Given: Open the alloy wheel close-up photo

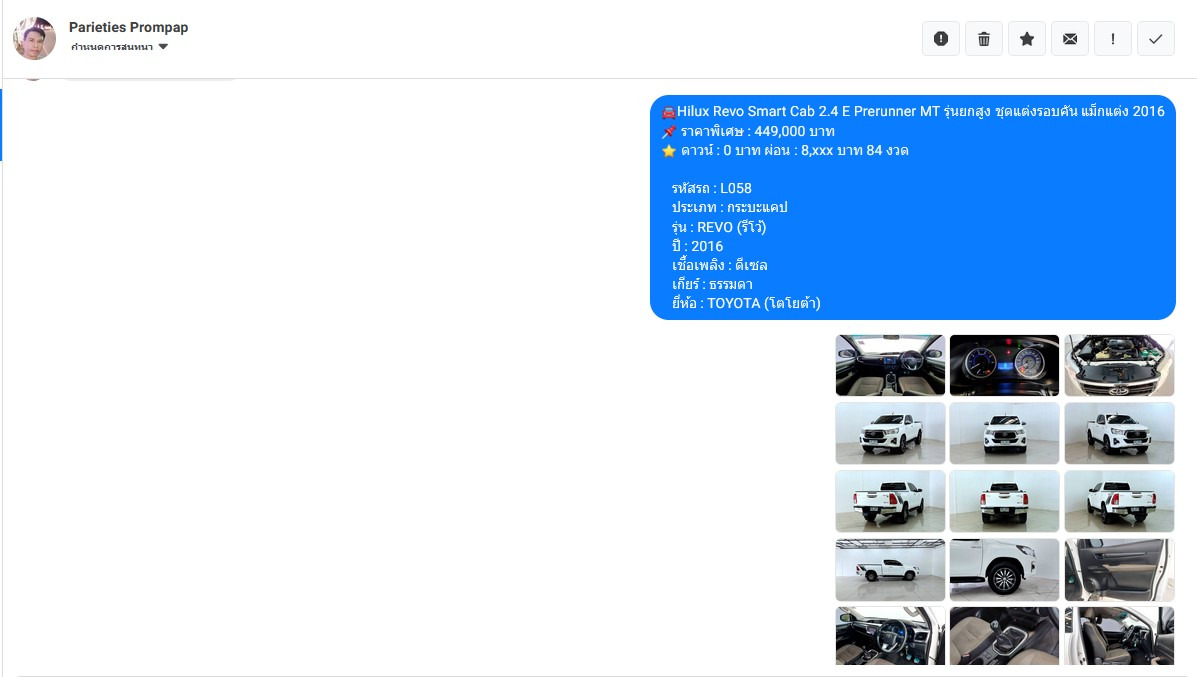Looking at the screenshot, I should click(1004, 570).
